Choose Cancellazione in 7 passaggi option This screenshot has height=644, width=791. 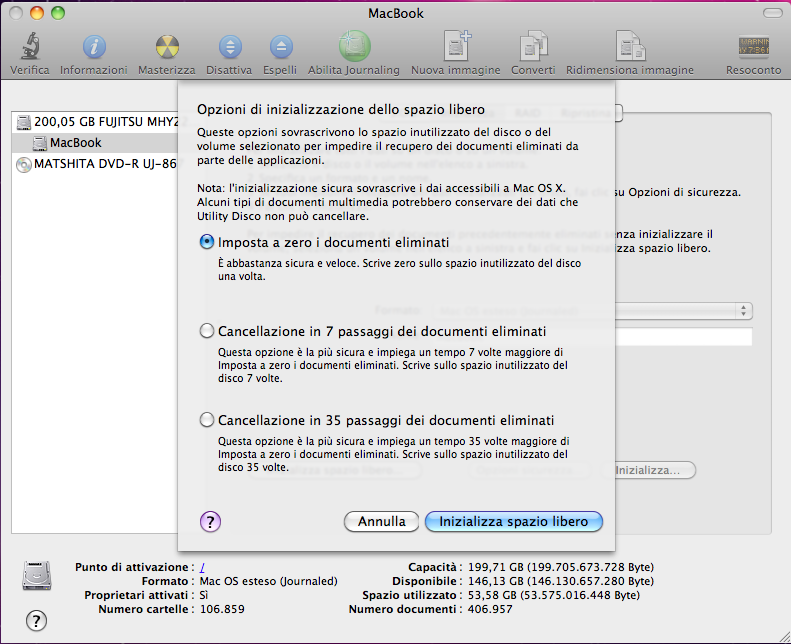pos(207,331)
